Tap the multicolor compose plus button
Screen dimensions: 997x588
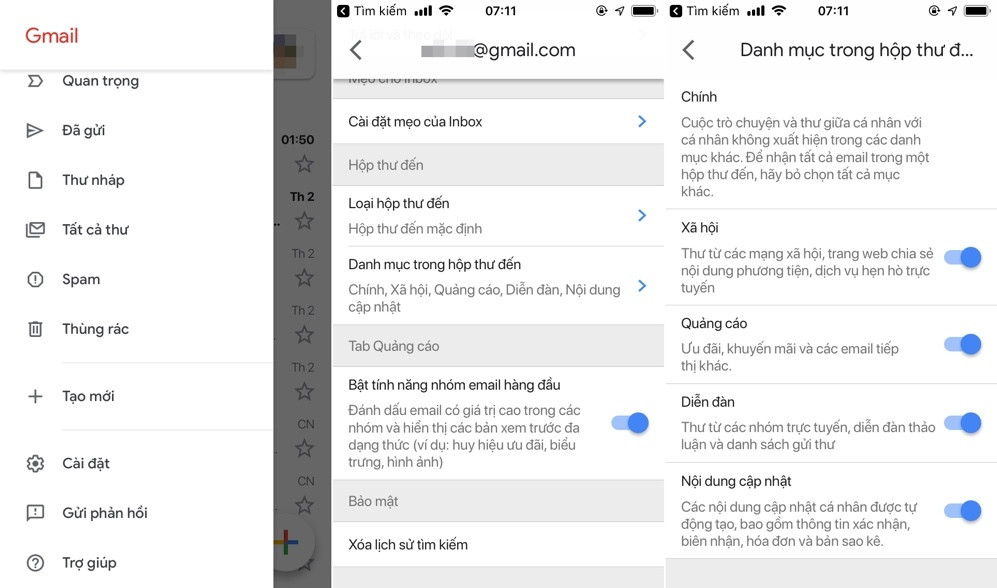pos(287,541)
